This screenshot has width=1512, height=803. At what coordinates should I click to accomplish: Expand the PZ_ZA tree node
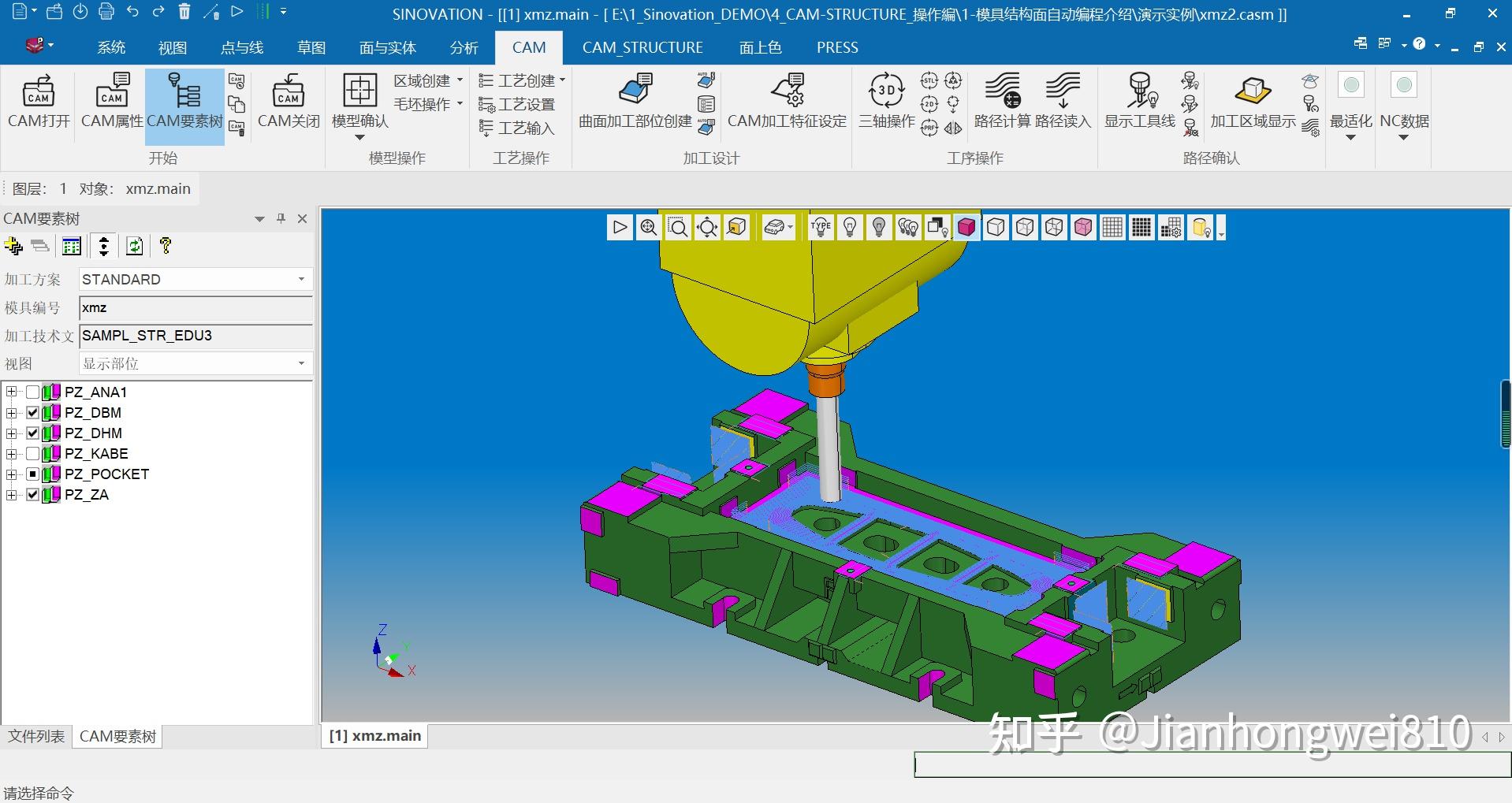[11, 495]
